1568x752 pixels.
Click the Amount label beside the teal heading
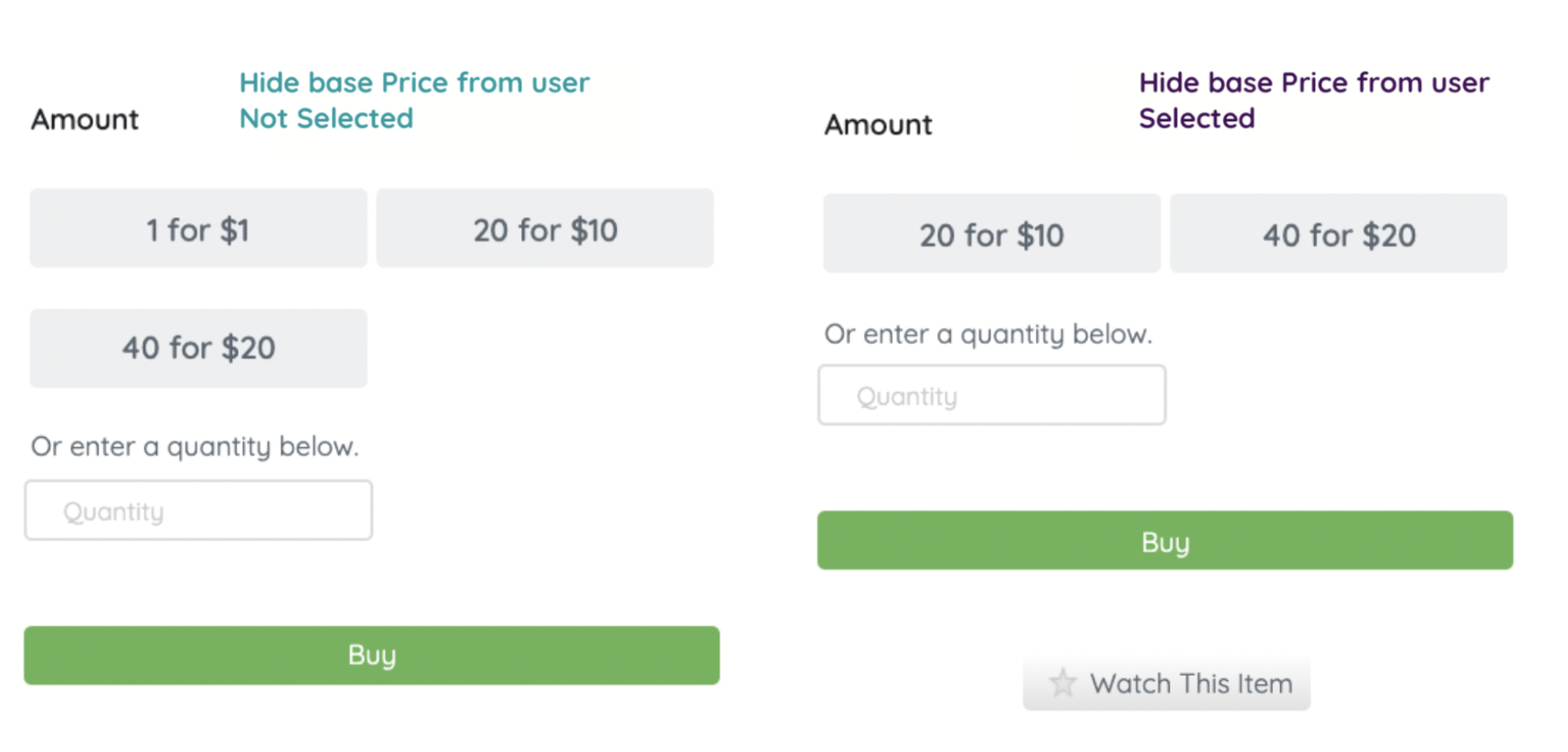[85, 119]
